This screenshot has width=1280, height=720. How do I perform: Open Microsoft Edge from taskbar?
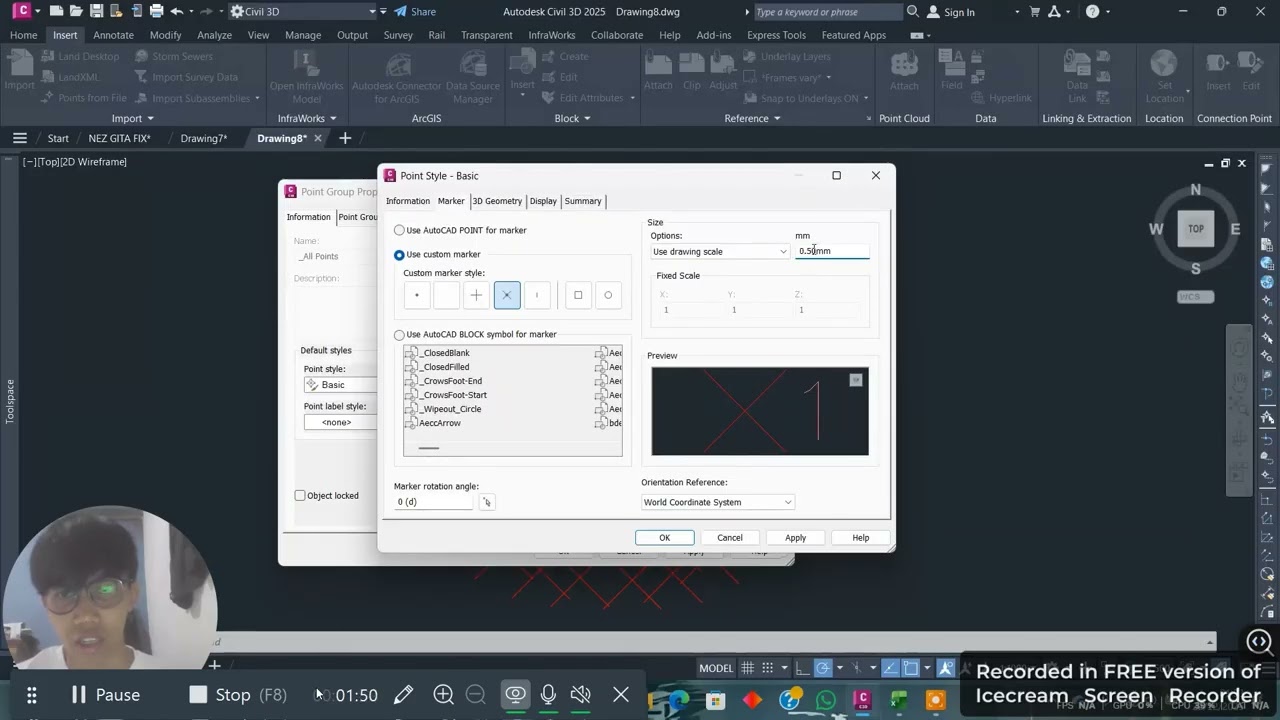pyautogui.click(x=680, y=700)
